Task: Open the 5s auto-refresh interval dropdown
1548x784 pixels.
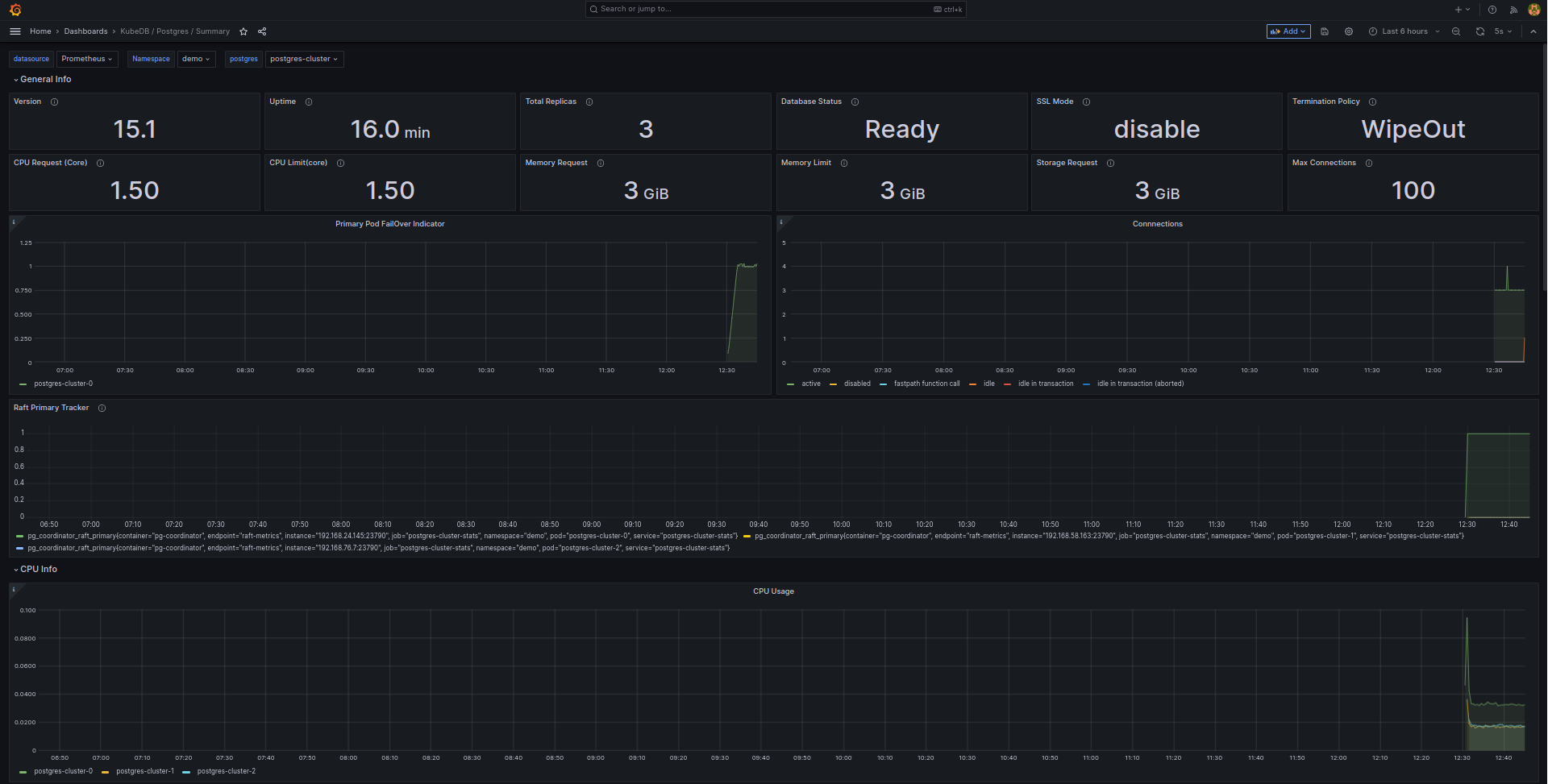Action: click(1502, 31)
